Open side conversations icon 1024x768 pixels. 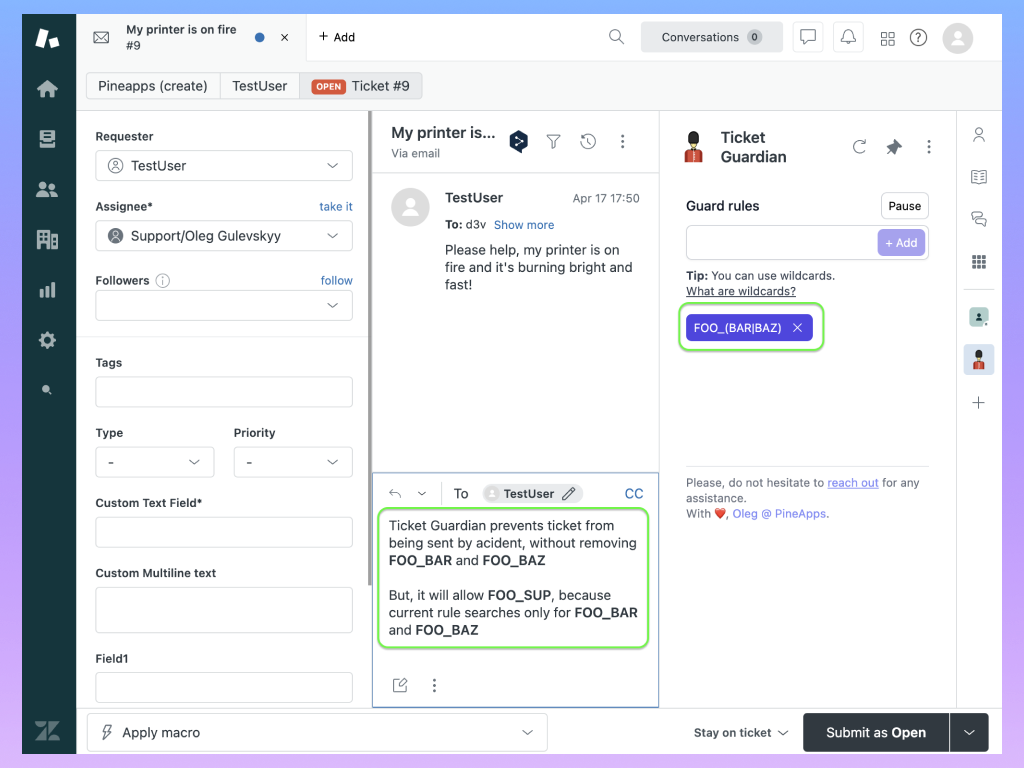[x=978, y=219]
